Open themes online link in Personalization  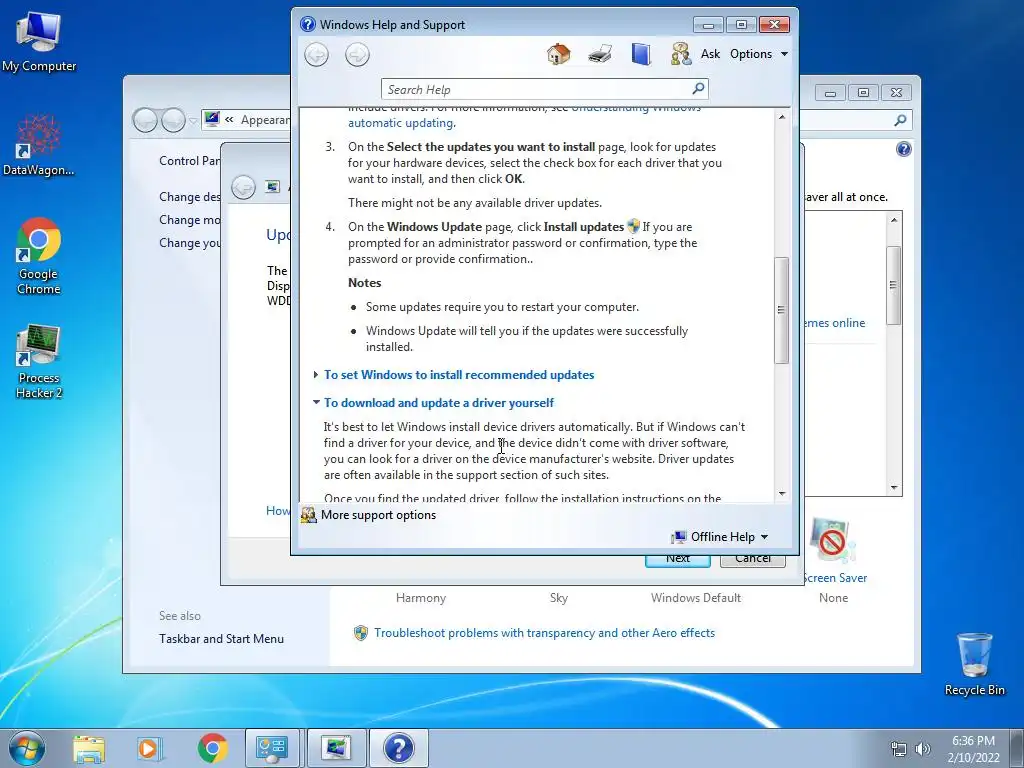click(835, 323)
